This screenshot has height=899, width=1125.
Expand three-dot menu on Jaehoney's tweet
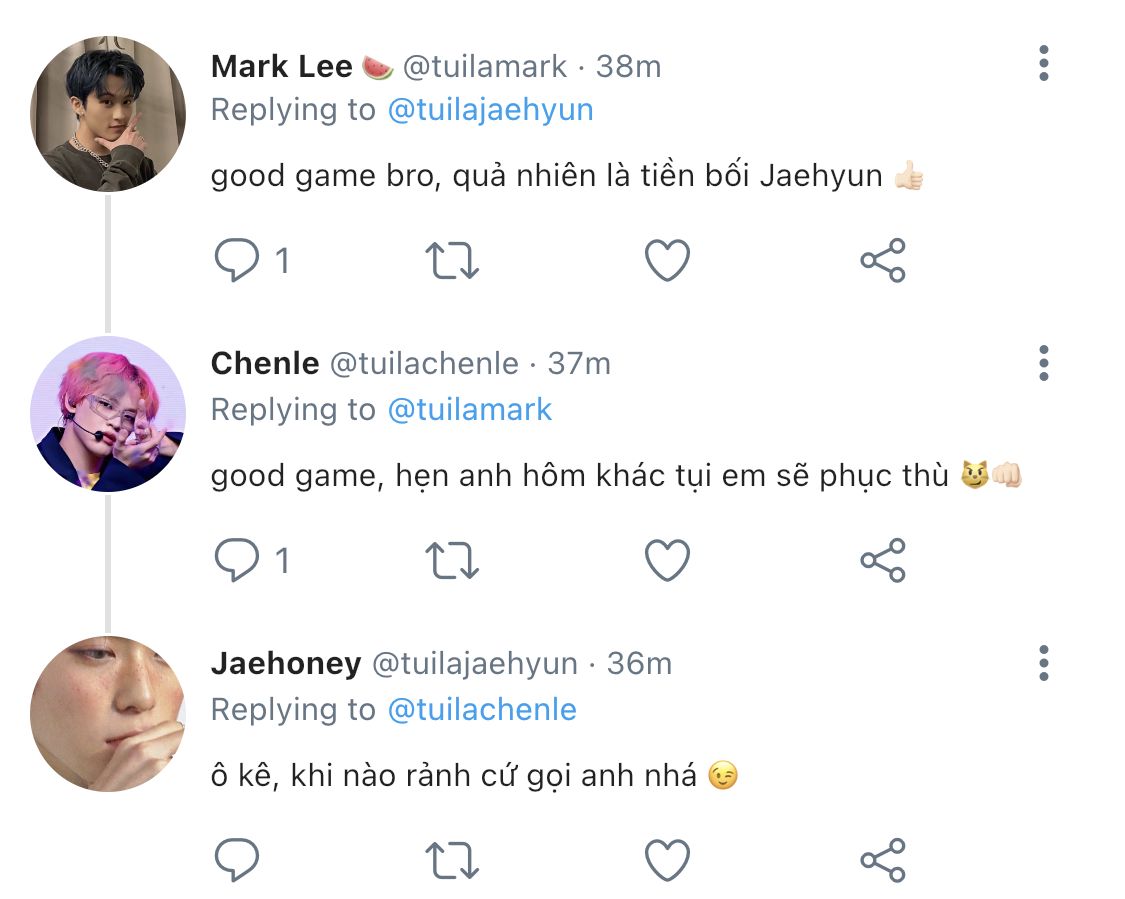click(x=1044, y=663)
